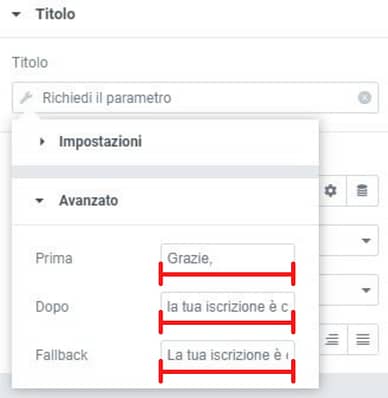Image resolution: width=388 pixels, height=398 pixels.
Task: Click the Avanzato heading text
Action: [x=89, y=201]
